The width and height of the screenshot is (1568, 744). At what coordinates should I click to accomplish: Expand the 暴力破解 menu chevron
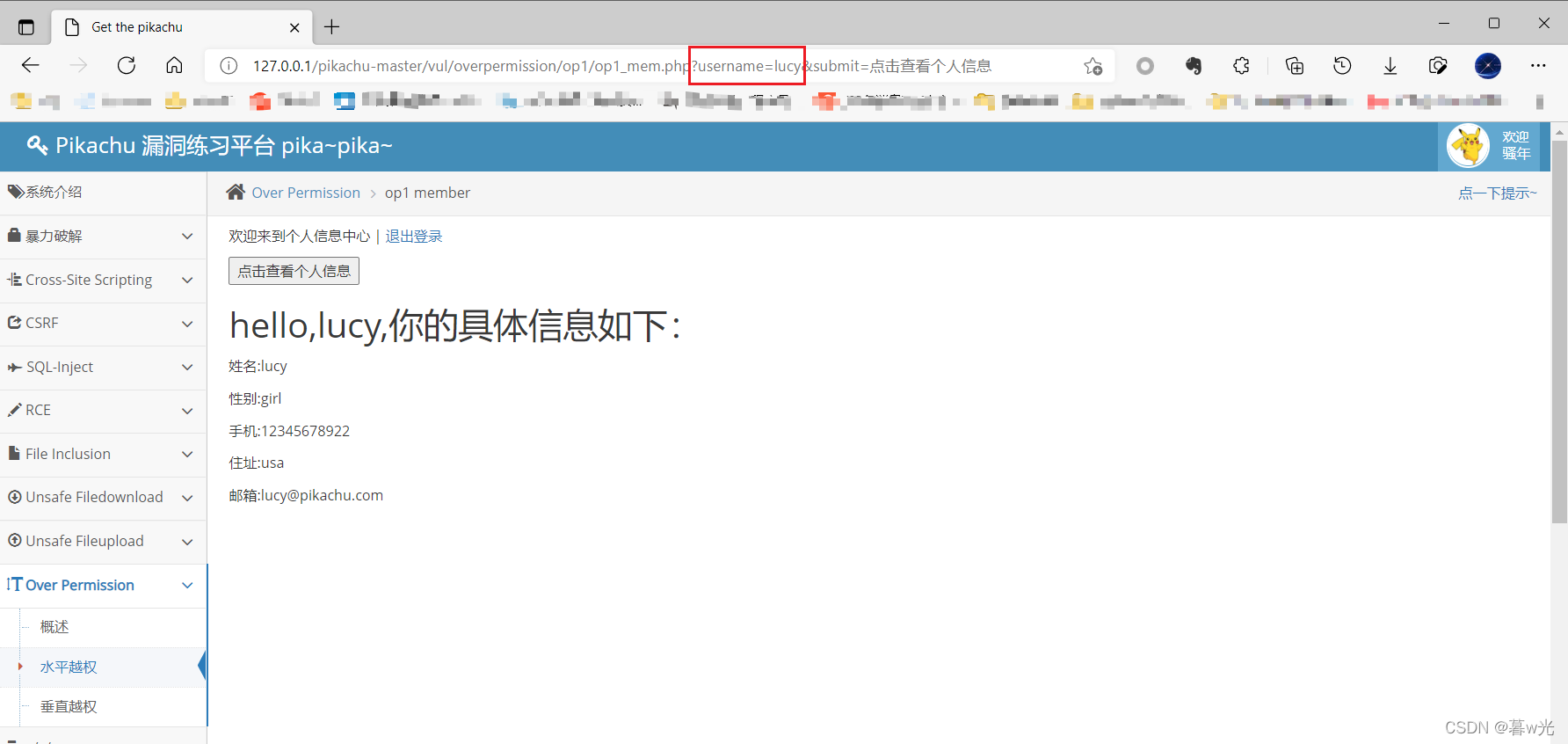tap(187, 236)
